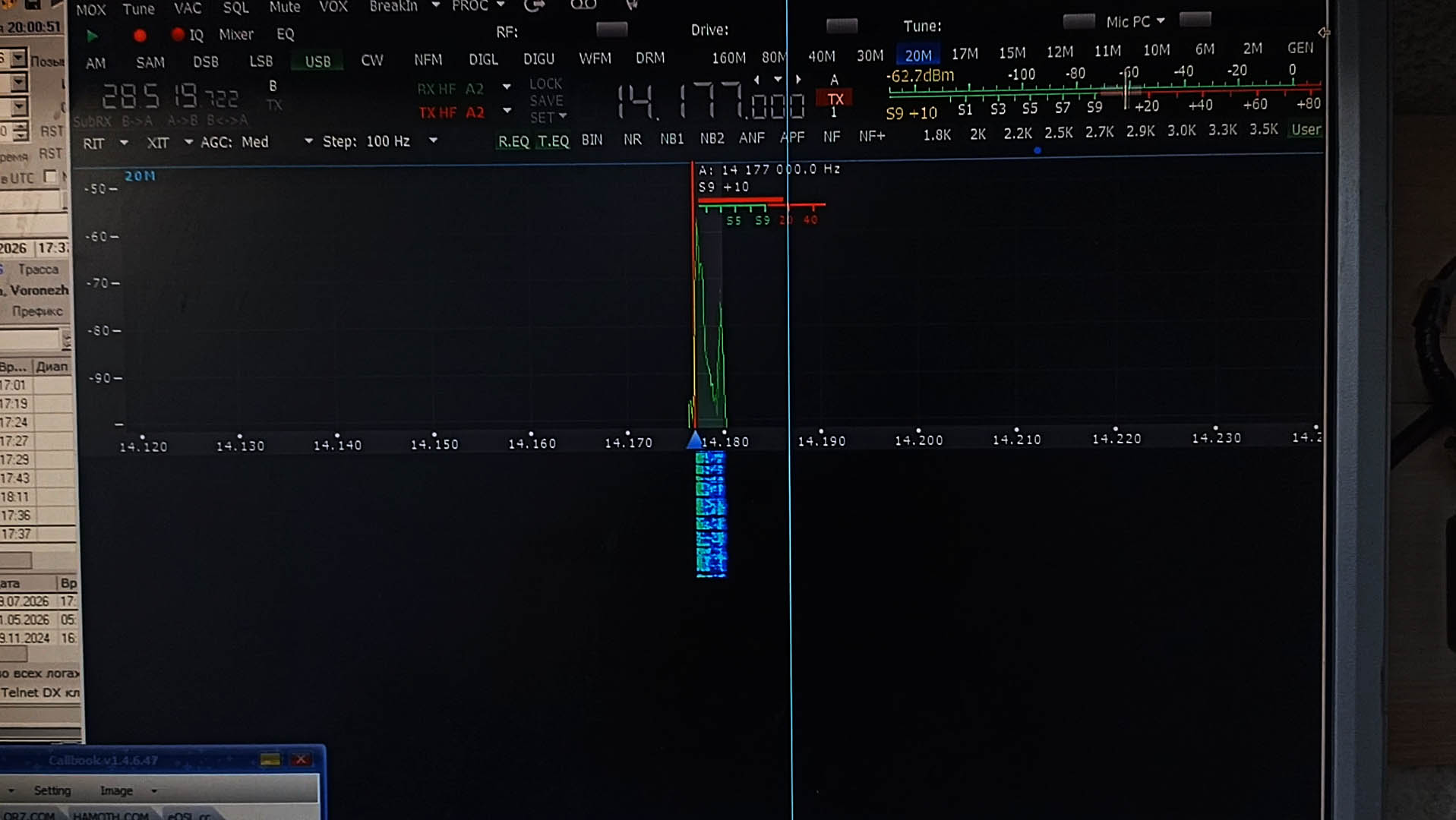This screenshot has height=820, width=1456.
Task: Open the EQ panel
Action: tap(285, 34)
